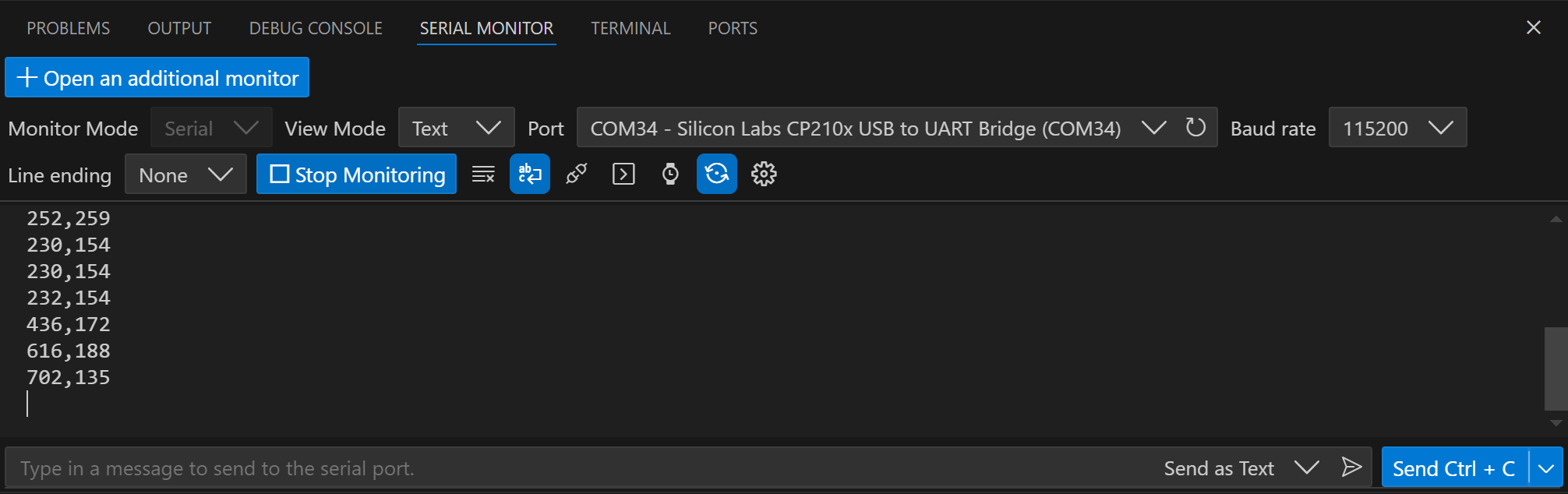The image size is (1568, 494).
Task: Refresh the serial port list
Action: 1195,127
